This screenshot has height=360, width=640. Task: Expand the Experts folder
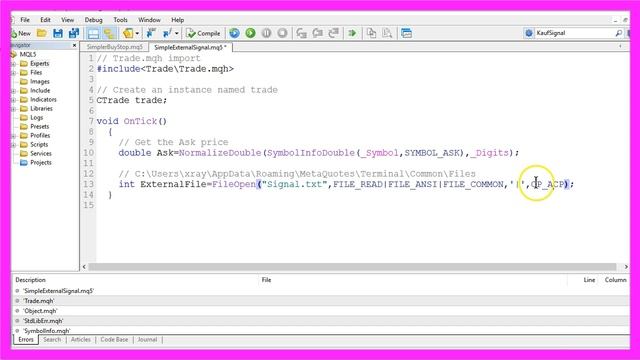14,64
